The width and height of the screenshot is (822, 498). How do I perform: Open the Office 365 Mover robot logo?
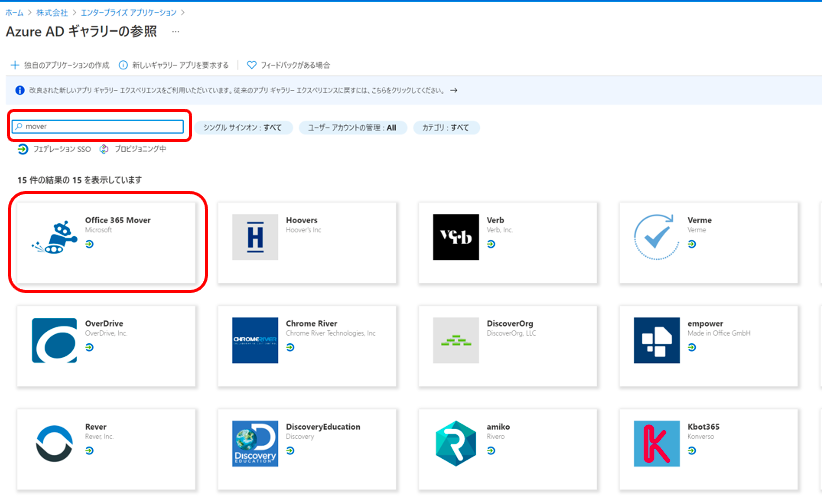(x=55, y=237)
